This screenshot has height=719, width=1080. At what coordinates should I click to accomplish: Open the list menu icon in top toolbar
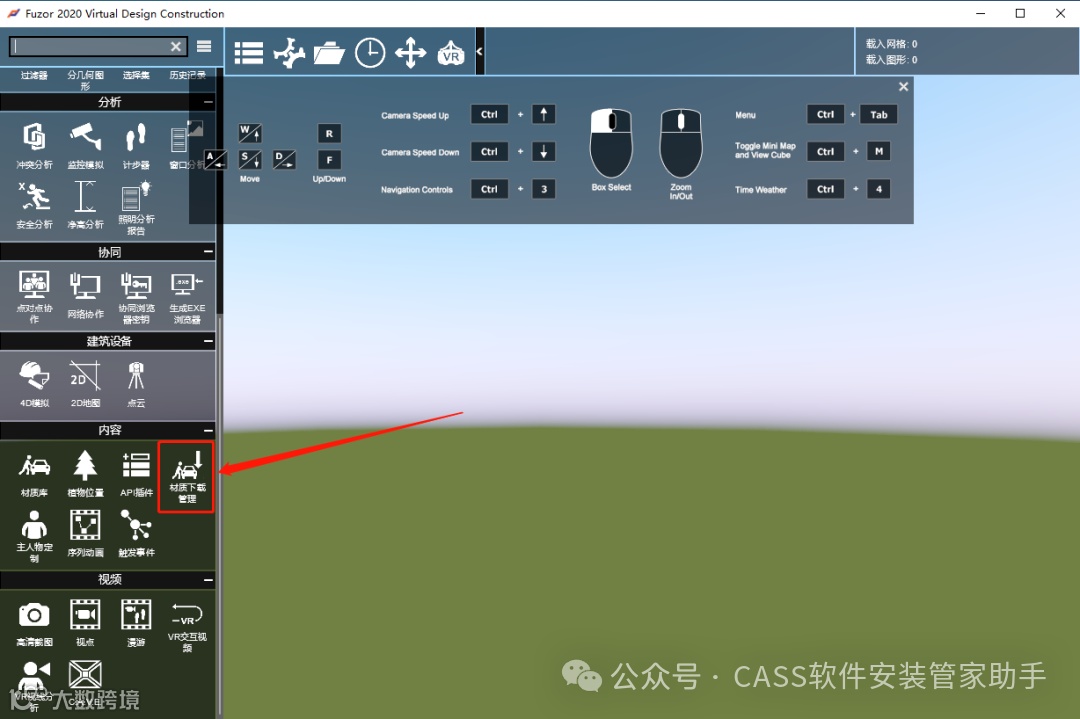point(249,52)
